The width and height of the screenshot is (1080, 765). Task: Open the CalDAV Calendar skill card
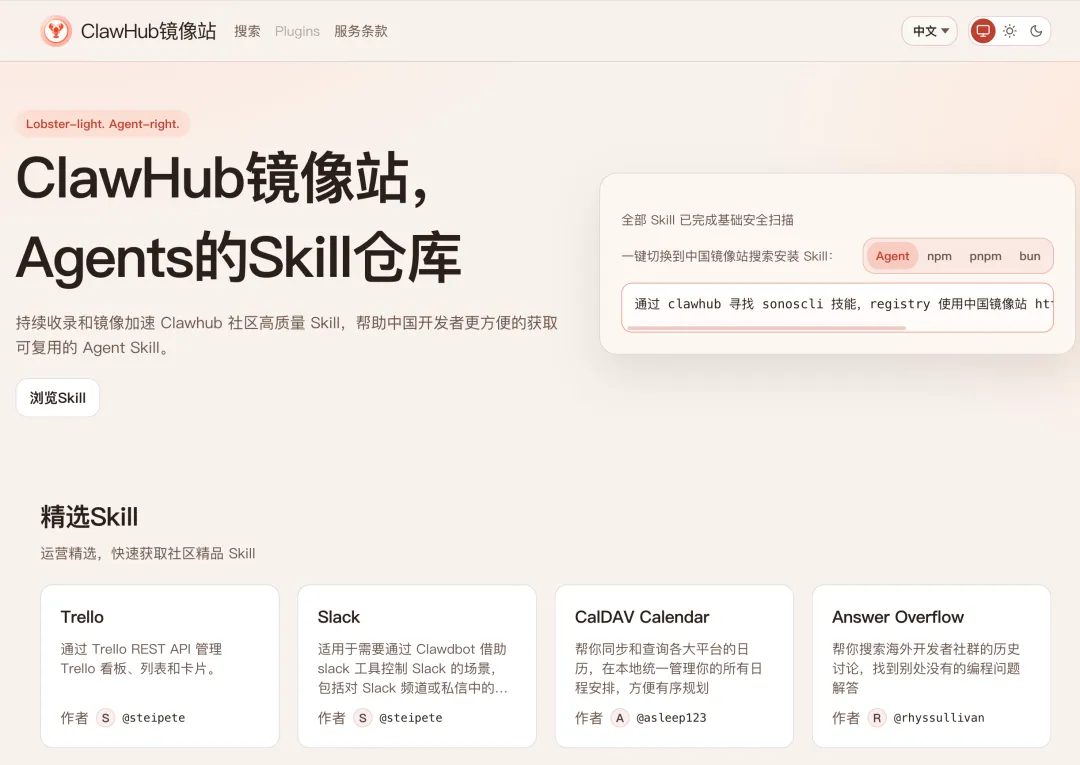click(x=674, y=666)
